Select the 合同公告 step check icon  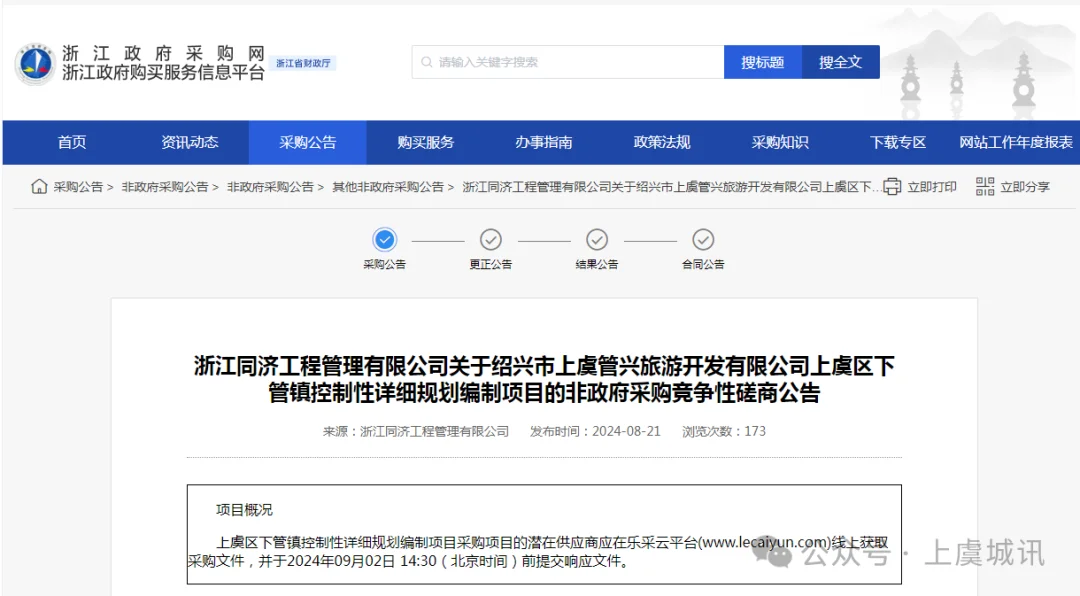tap(703, 240)
